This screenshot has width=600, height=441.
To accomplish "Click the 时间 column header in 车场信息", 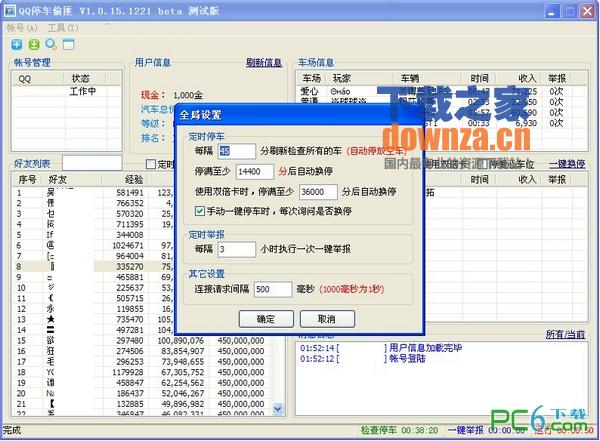I will [x=479, y=78].
